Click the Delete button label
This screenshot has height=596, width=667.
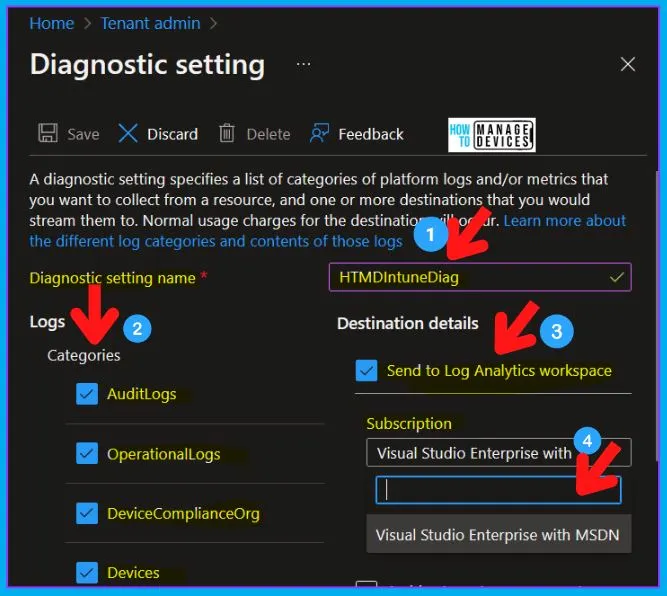pyautogui.click(x=268, y=134)
